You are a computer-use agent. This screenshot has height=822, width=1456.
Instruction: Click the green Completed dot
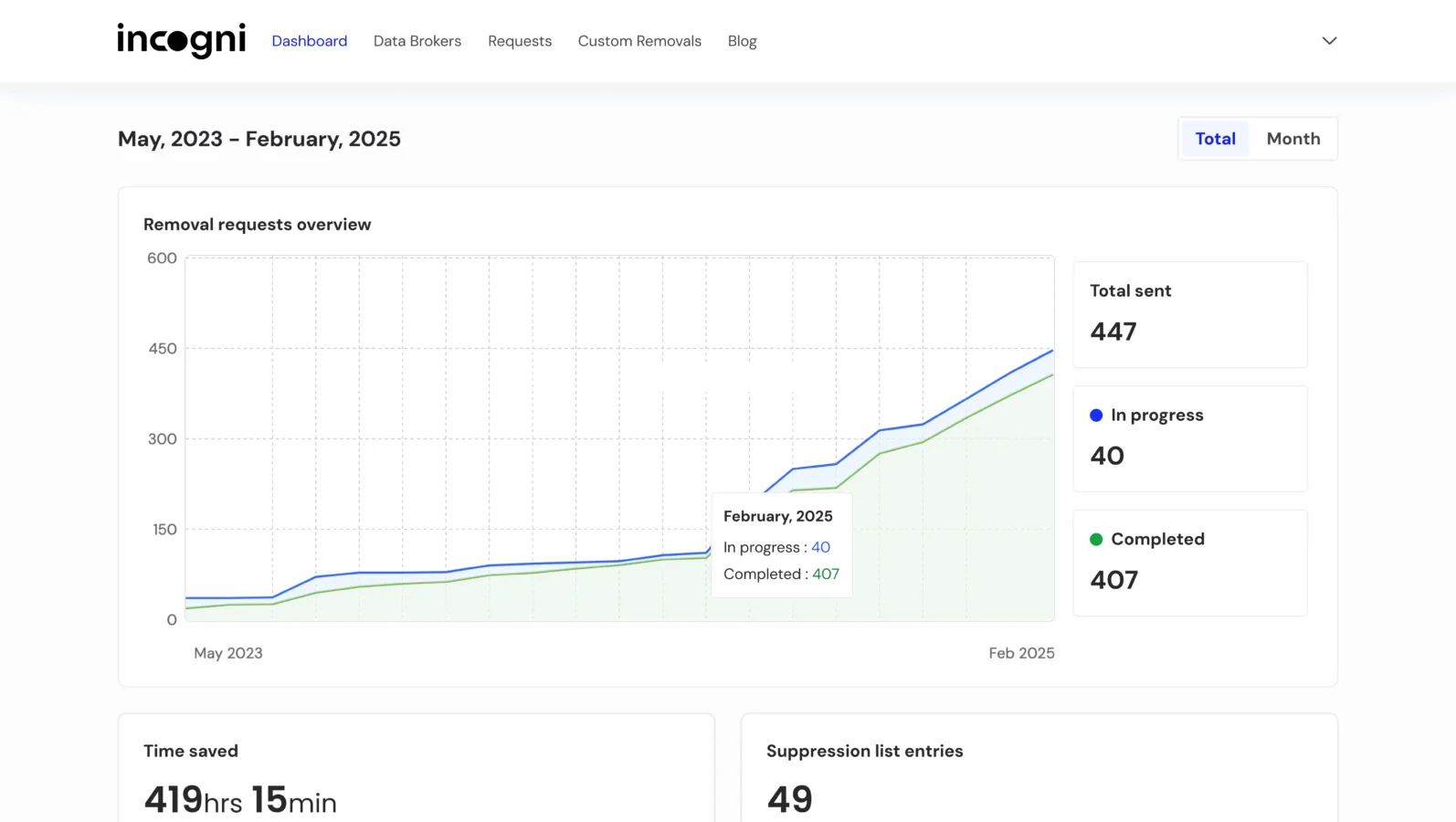click(x=1096, y=540)
